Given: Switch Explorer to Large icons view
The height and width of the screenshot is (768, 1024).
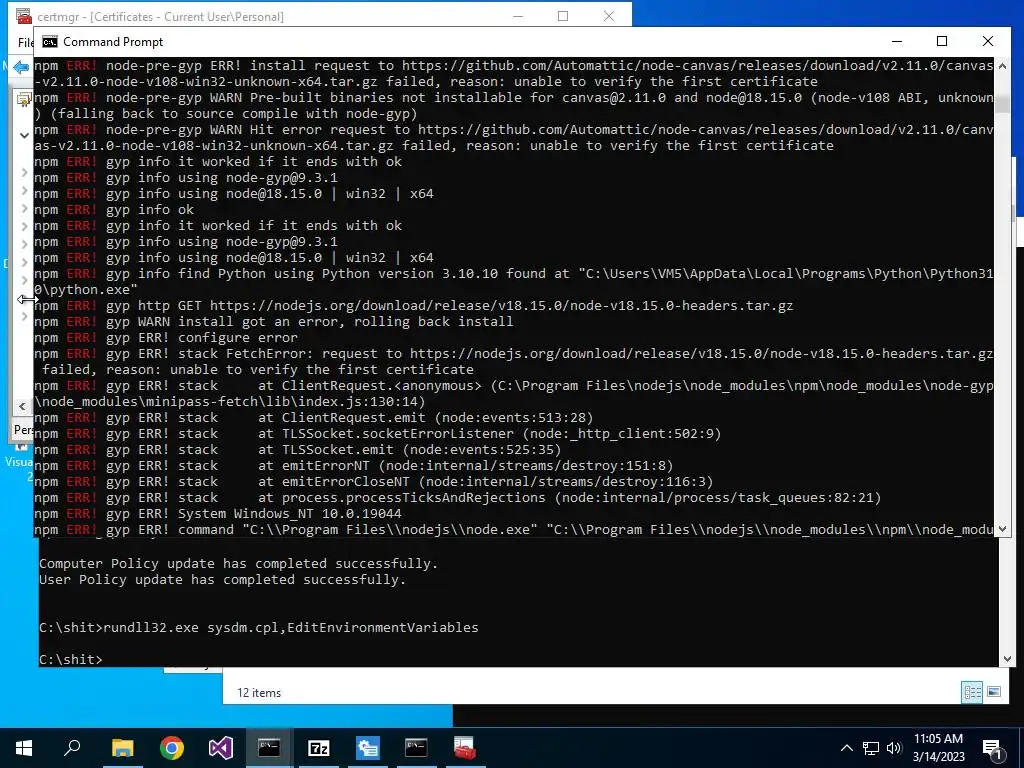Looking at the screenshot, I should pyautogui.click(x=994, y=692).
